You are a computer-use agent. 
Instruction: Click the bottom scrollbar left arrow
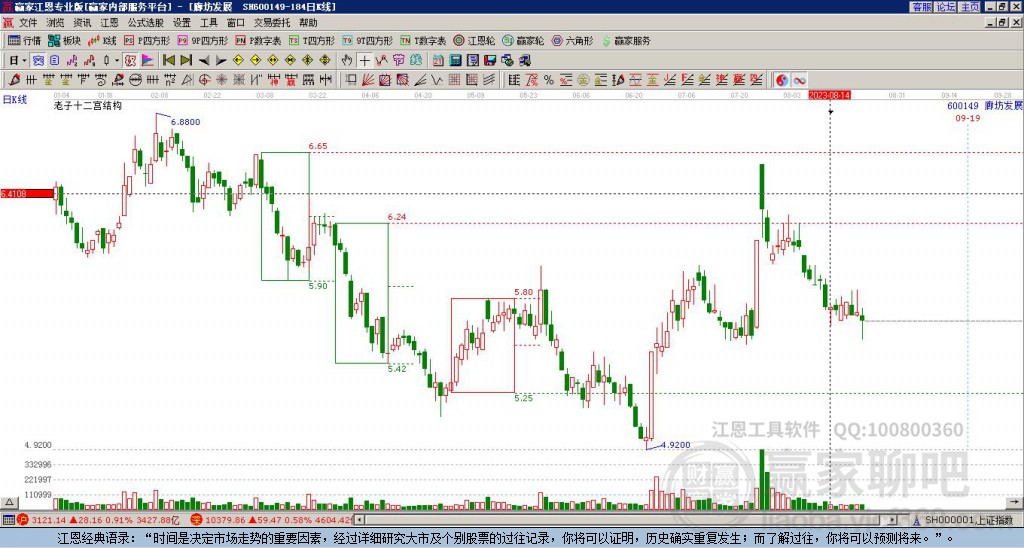358,520
